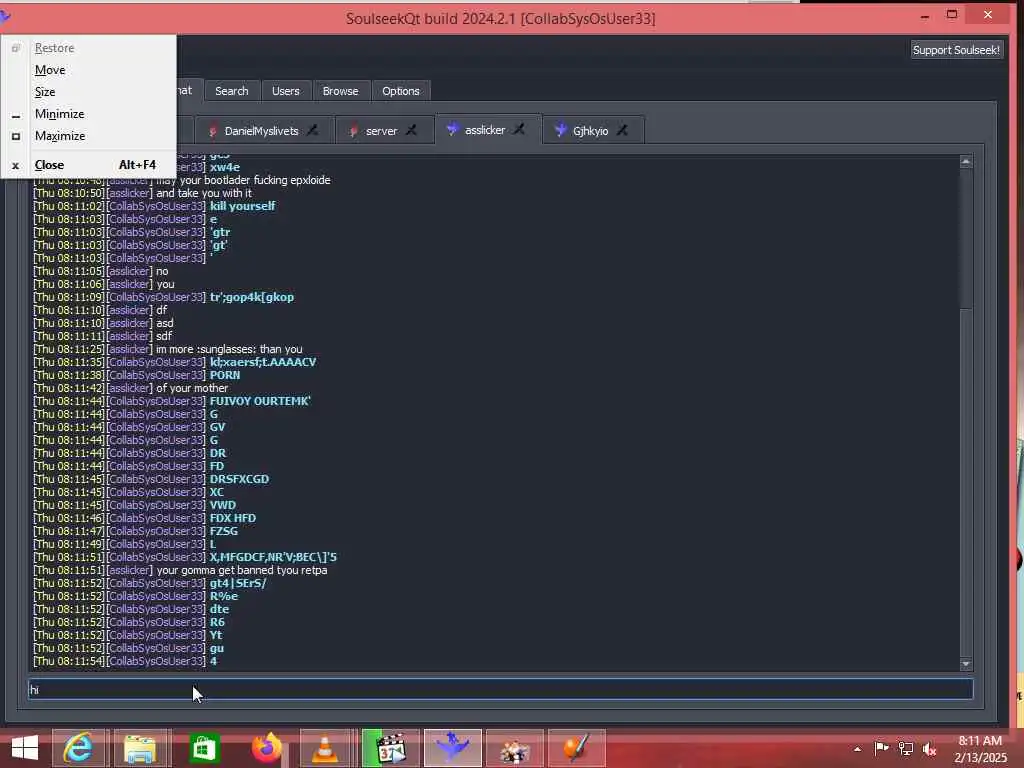The image size is (1024, 768).
Task: Choose Close Alt+F4 in the system menu
Action: coord(89,165)
